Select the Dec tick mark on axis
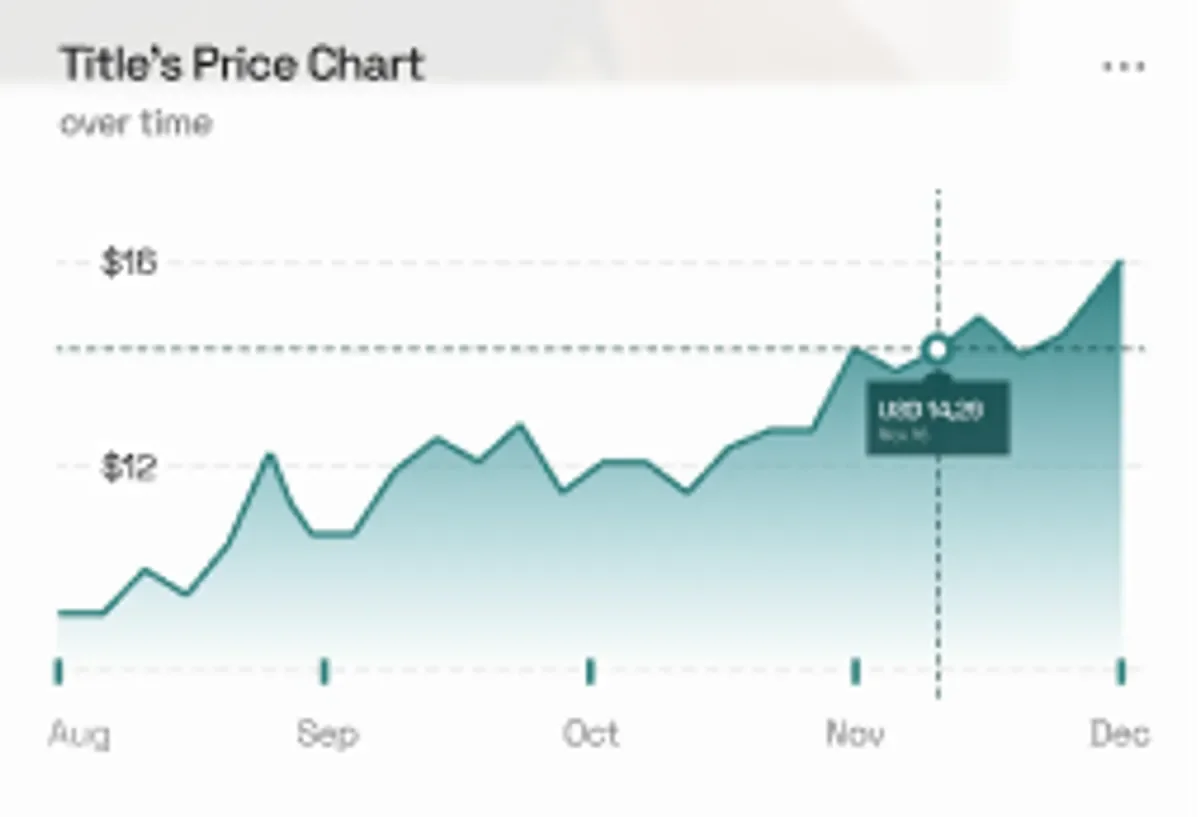This screenshot has width=1200, height=817. pos(1121,671)
